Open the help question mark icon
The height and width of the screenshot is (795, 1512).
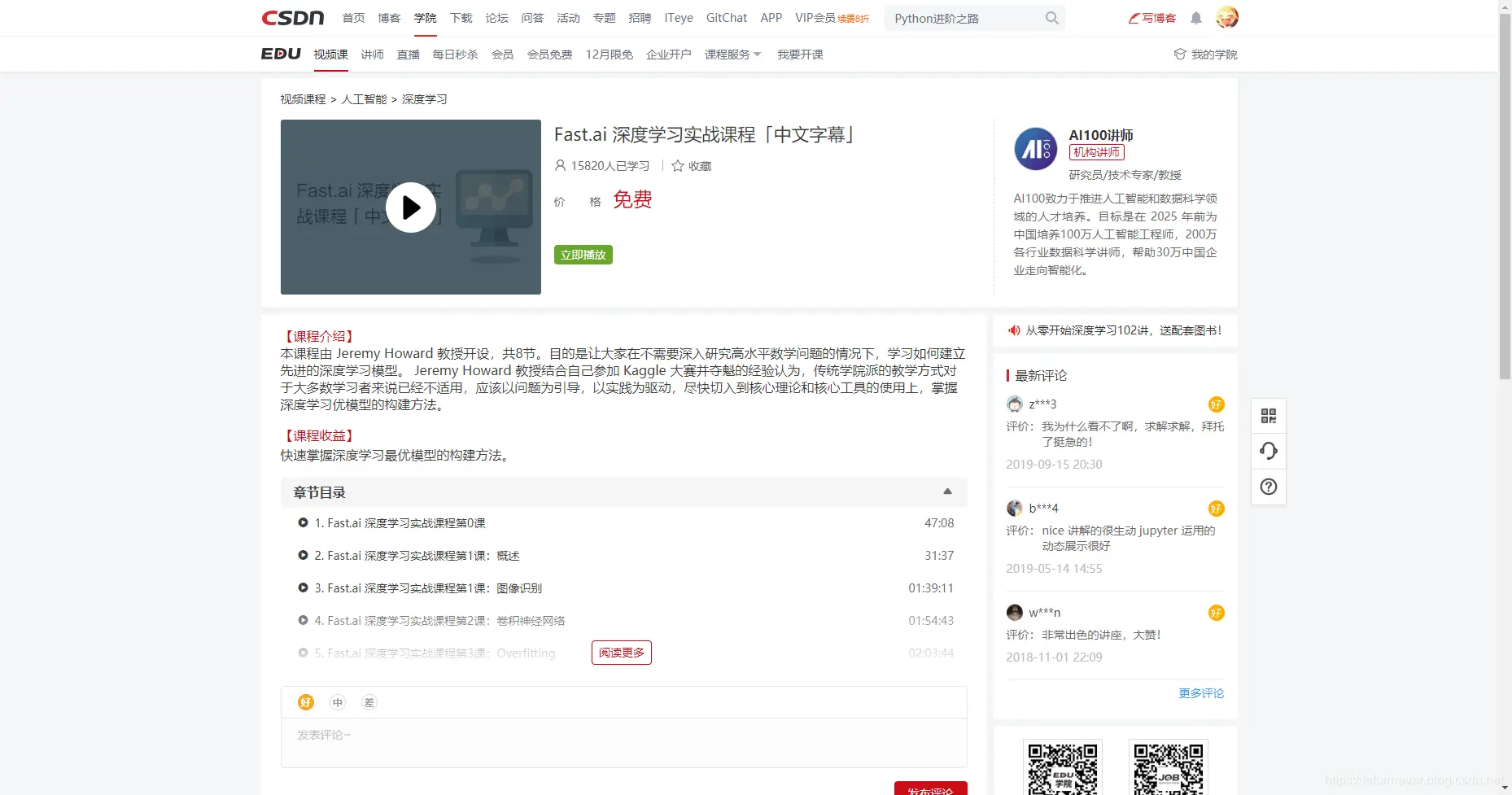tap(1268, 487)
